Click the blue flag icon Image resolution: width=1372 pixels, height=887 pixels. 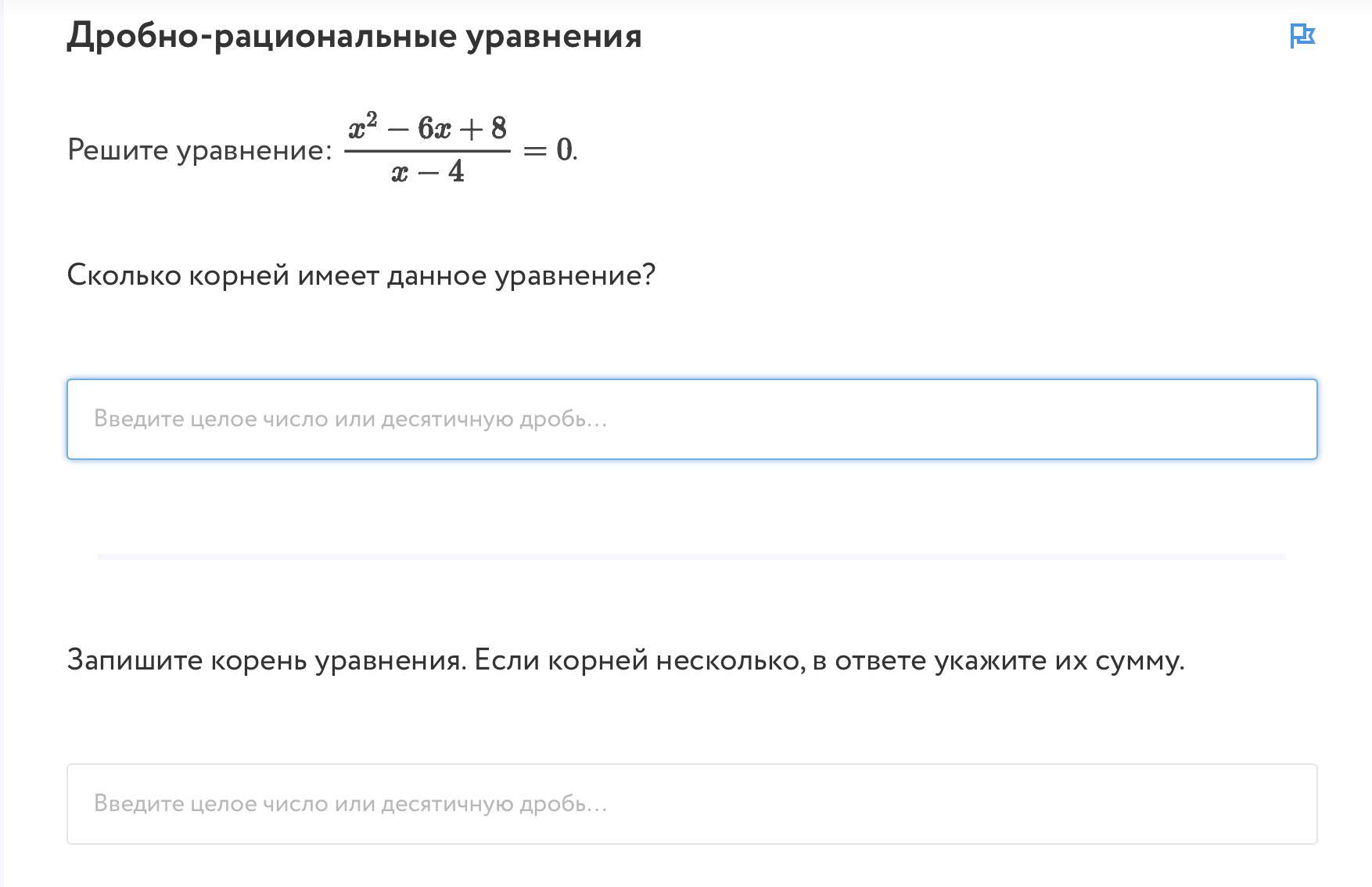[x=1302, y=36]
